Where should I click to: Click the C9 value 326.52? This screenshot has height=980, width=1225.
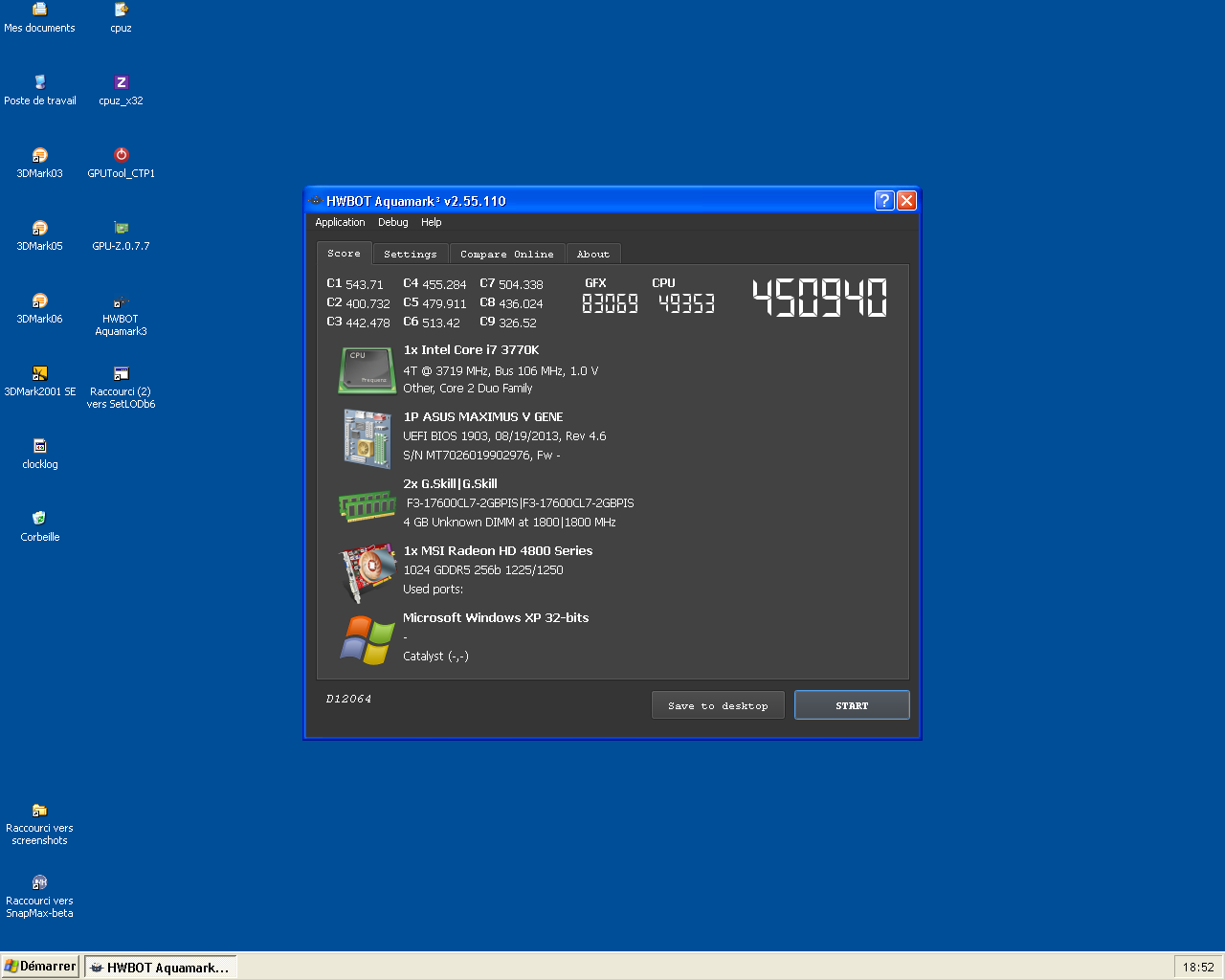518,323
